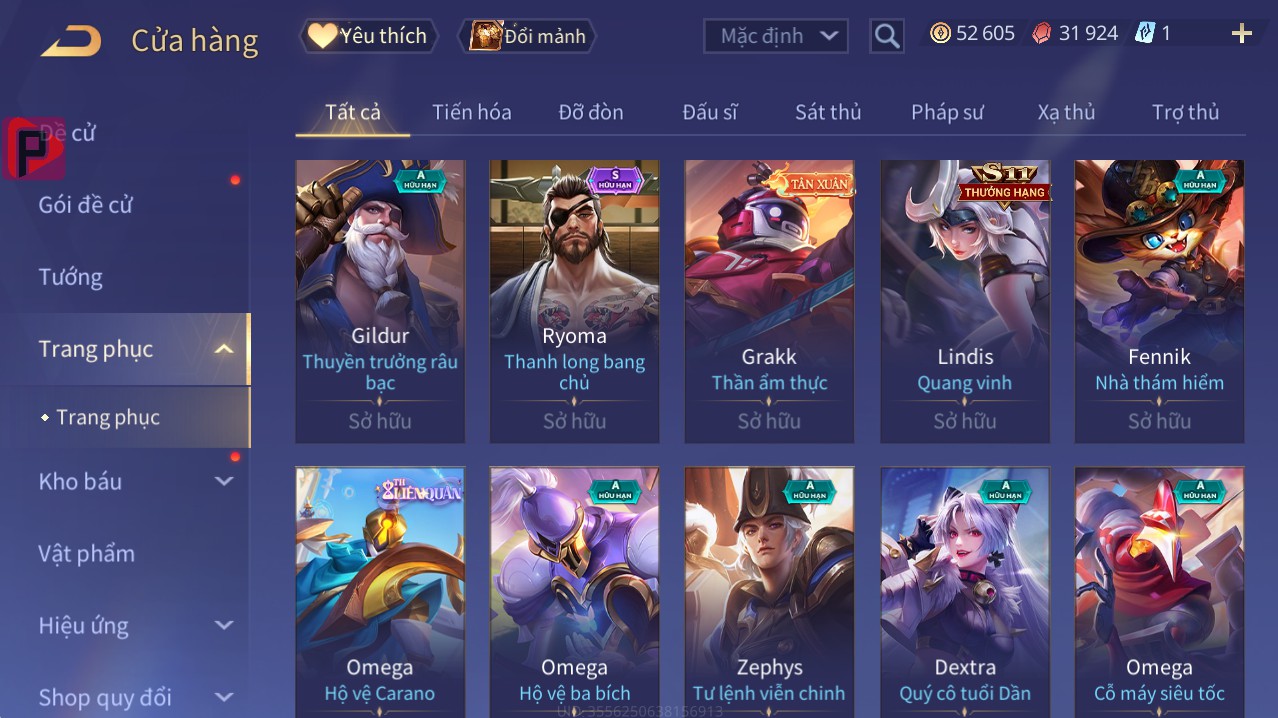Open the Mặc định sort dropdown
The image size is (1278, 718).
pyautogui.click(x=776, y=36)
